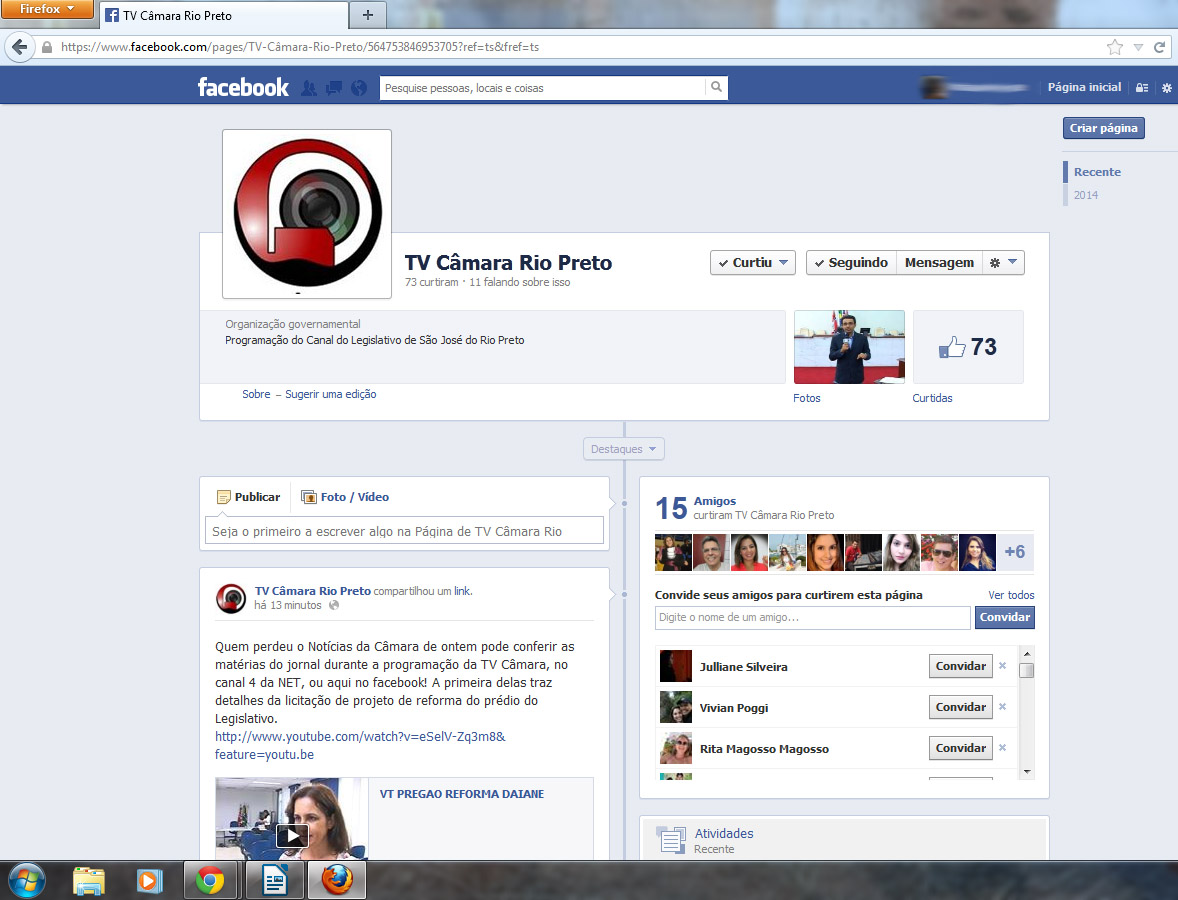Bookmark page with star icon
Viewport: 1178px width, 900px height.
coord(1115,47)
